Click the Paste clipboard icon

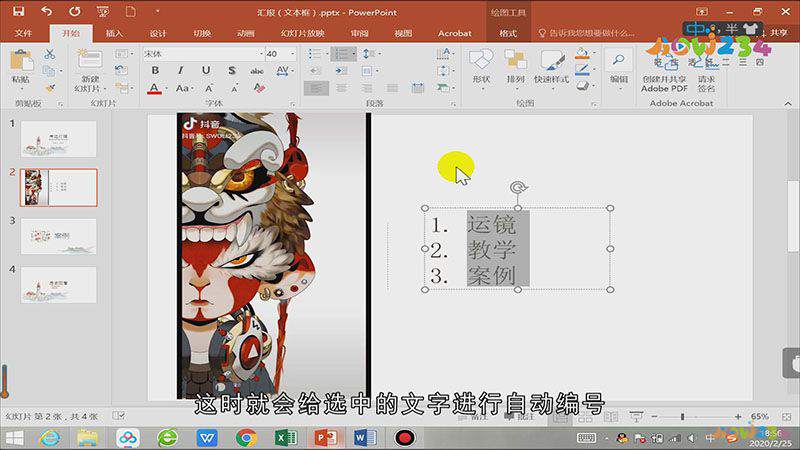[20, 62]
